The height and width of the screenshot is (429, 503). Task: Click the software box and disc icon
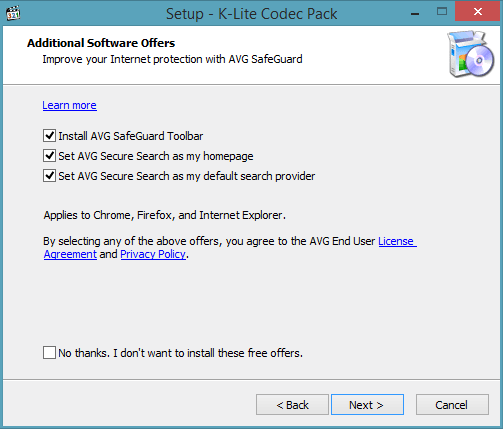(471, 54)
